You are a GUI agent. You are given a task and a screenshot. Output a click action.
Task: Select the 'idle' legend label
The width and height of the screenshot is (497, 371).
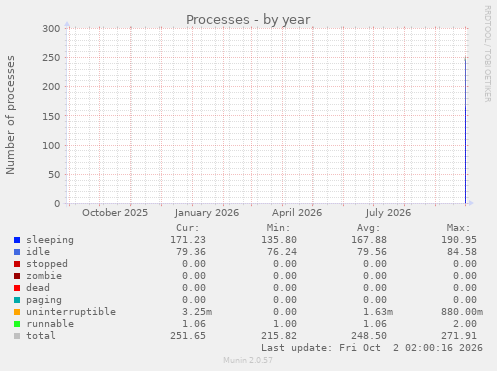click(x=38, y=252)
